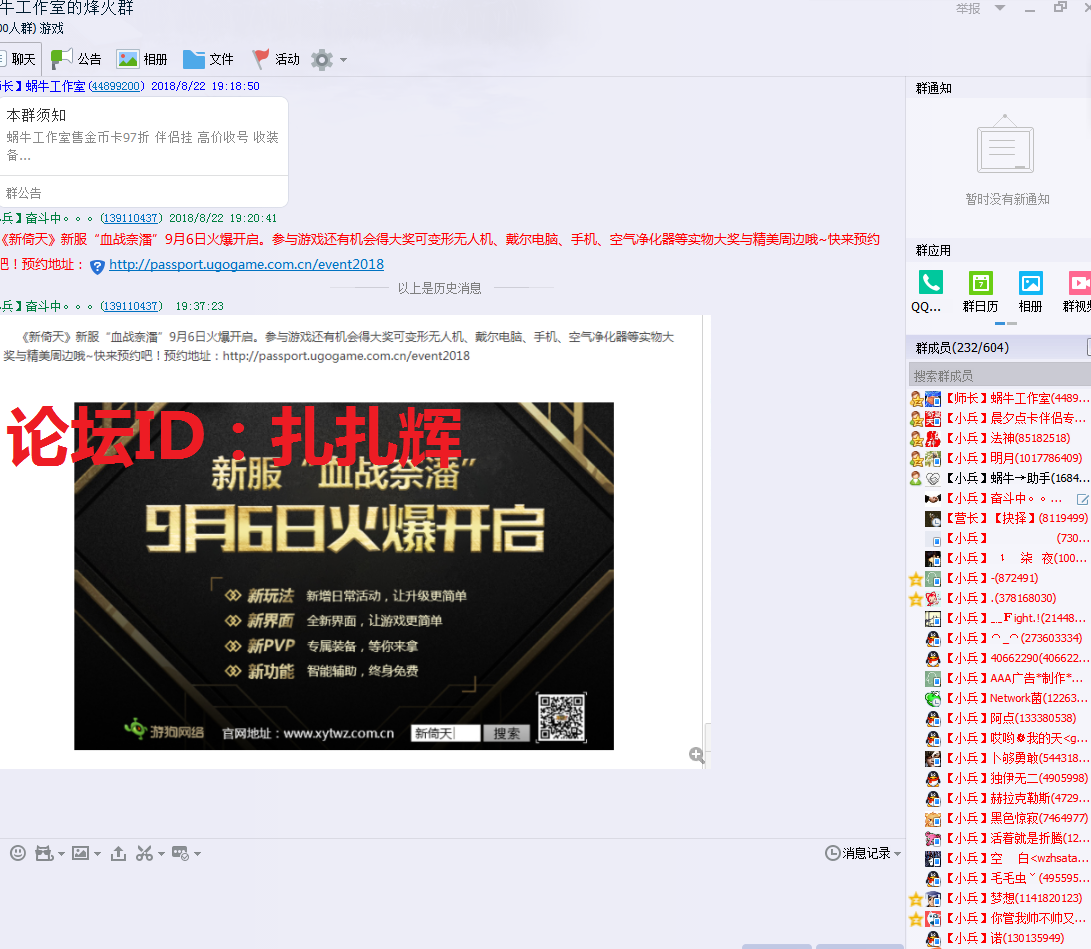Click the scissors screenshot icon

click(x=144, y=853)
